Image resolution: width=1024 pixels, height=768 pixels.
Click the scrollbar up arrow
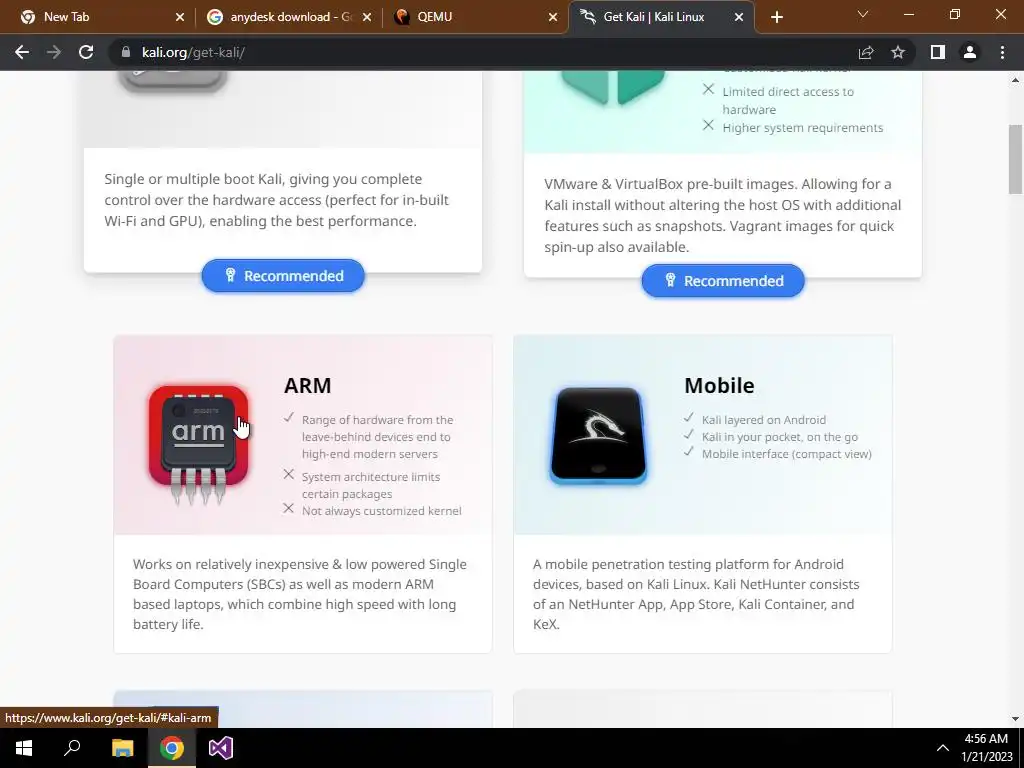(1015, 80)
